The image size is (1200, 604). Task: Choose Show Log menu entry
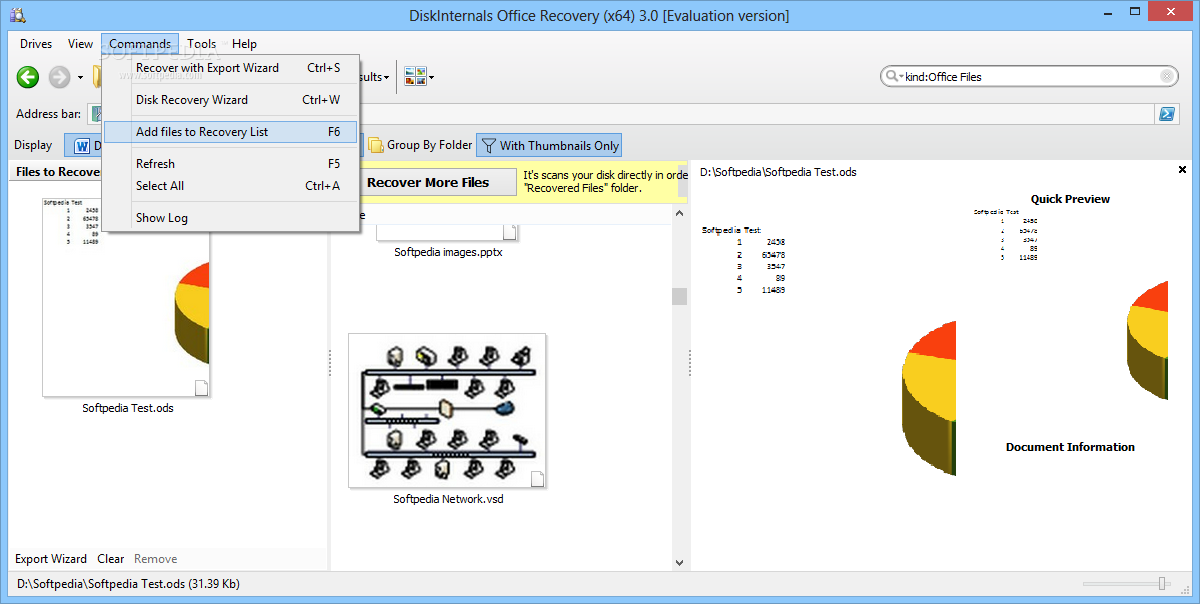click(231, 218)
